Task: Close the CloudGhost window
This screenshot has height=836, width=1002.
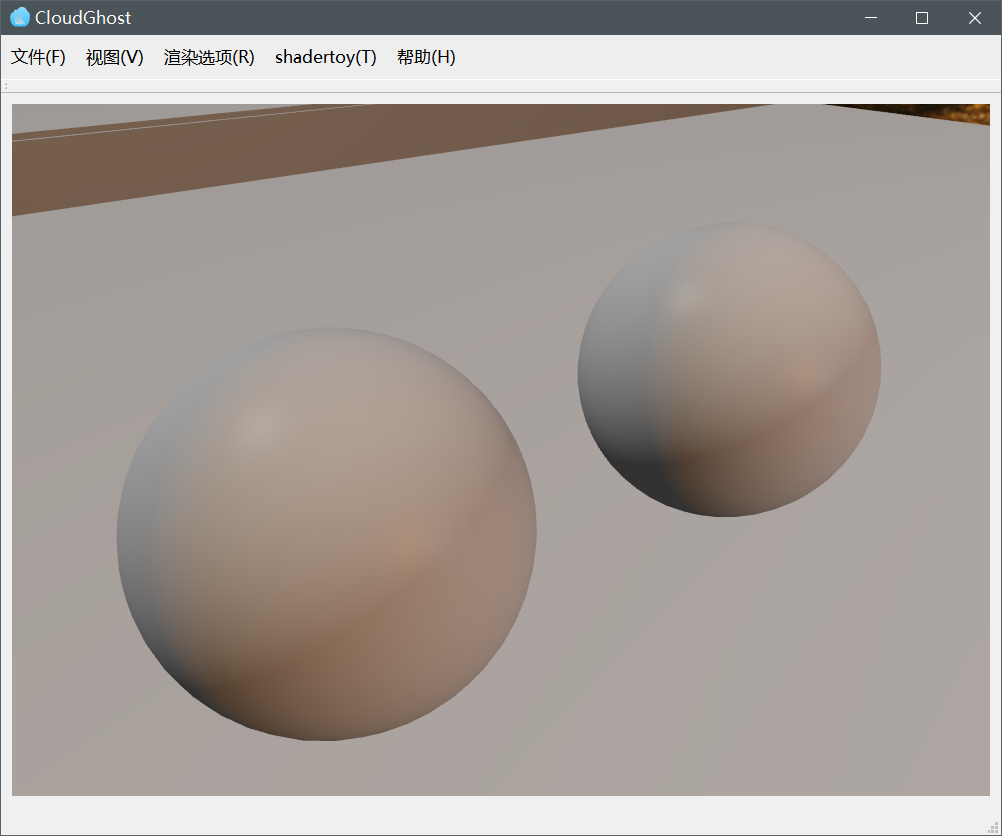Action: click(975, 18)
